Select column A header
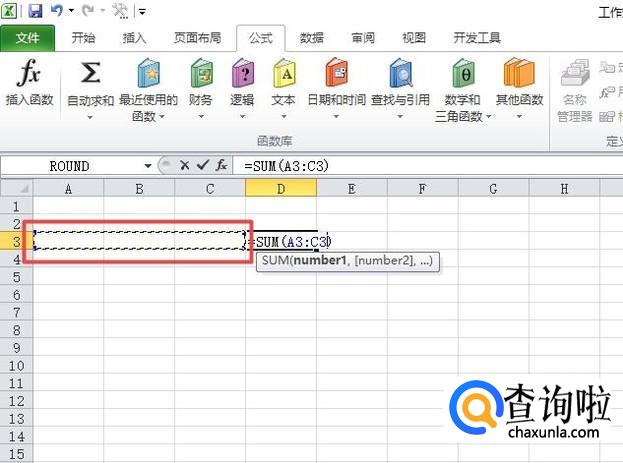This screenshot has height=463, width=623. pos(68,188)
